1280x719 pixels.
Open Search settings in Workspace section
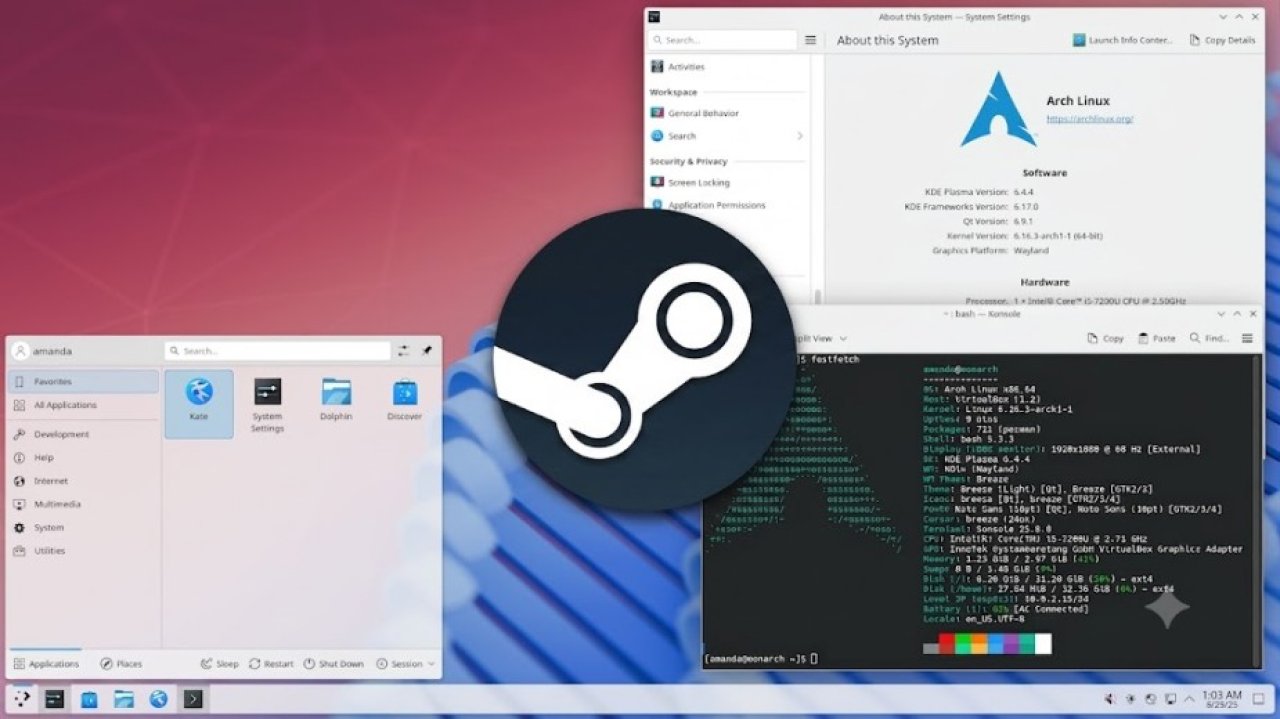click(727, 136)
